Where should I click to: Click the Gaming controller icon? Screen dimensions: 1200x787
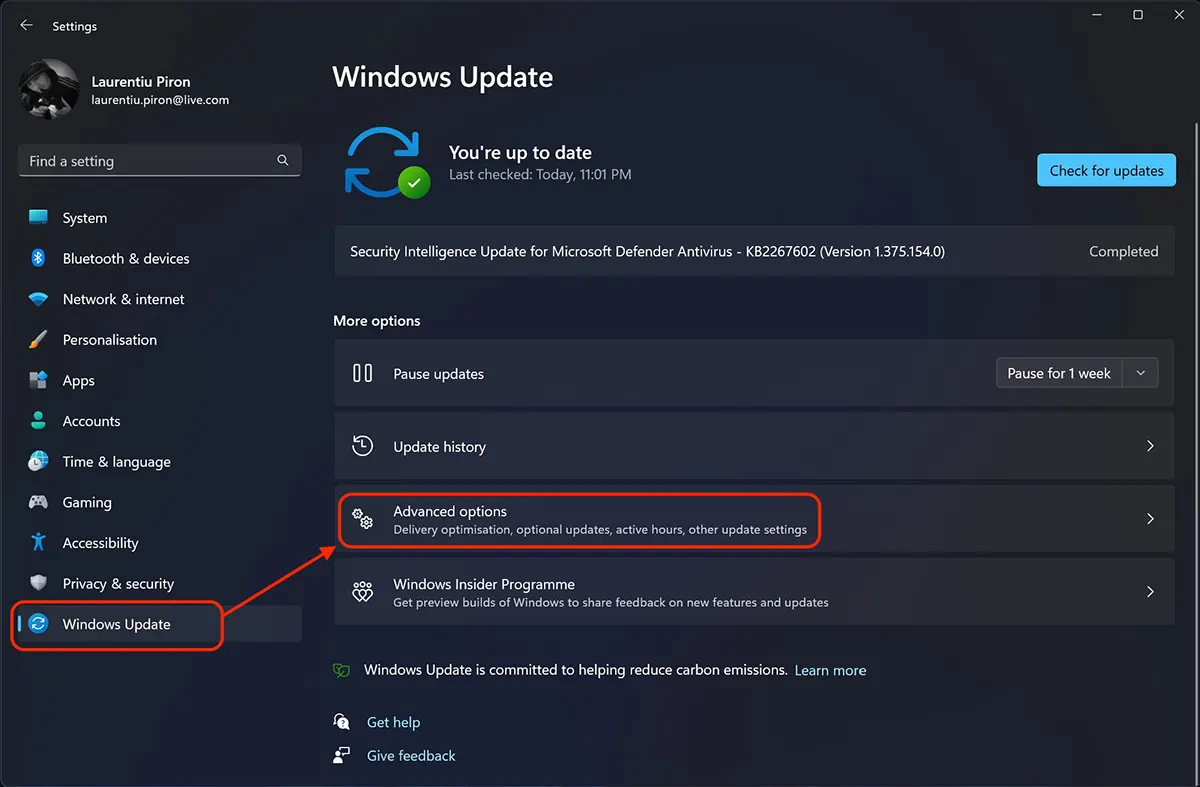(38, 502)
